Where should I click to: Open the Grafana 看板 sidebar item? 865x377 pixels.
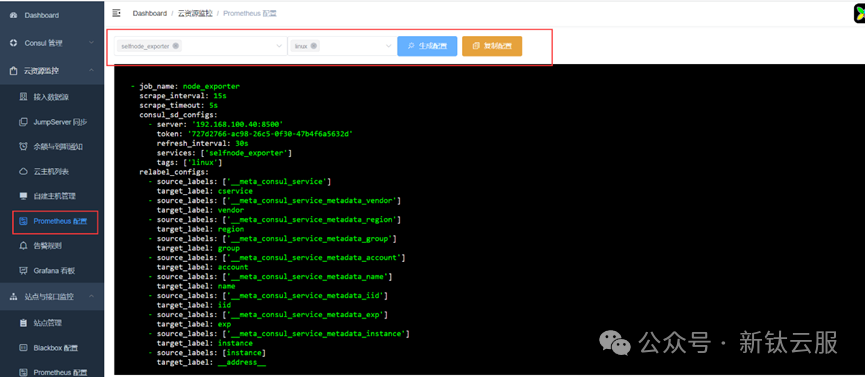(x=52, y=270)
